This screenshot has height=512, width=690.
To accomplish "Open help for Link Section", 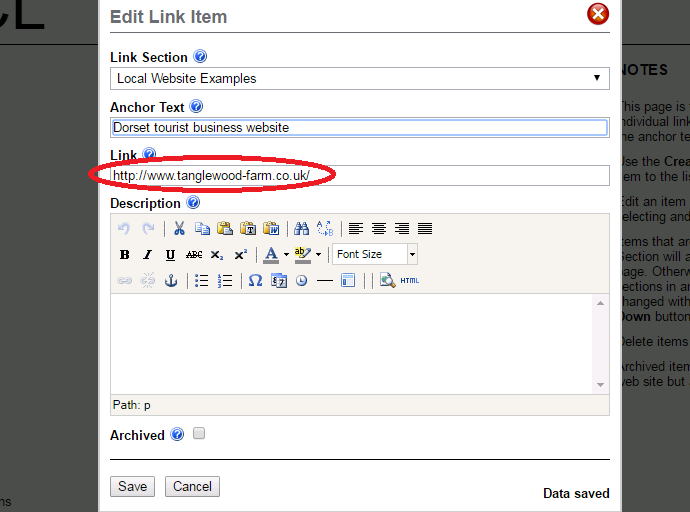I will [x=200, y=56].
